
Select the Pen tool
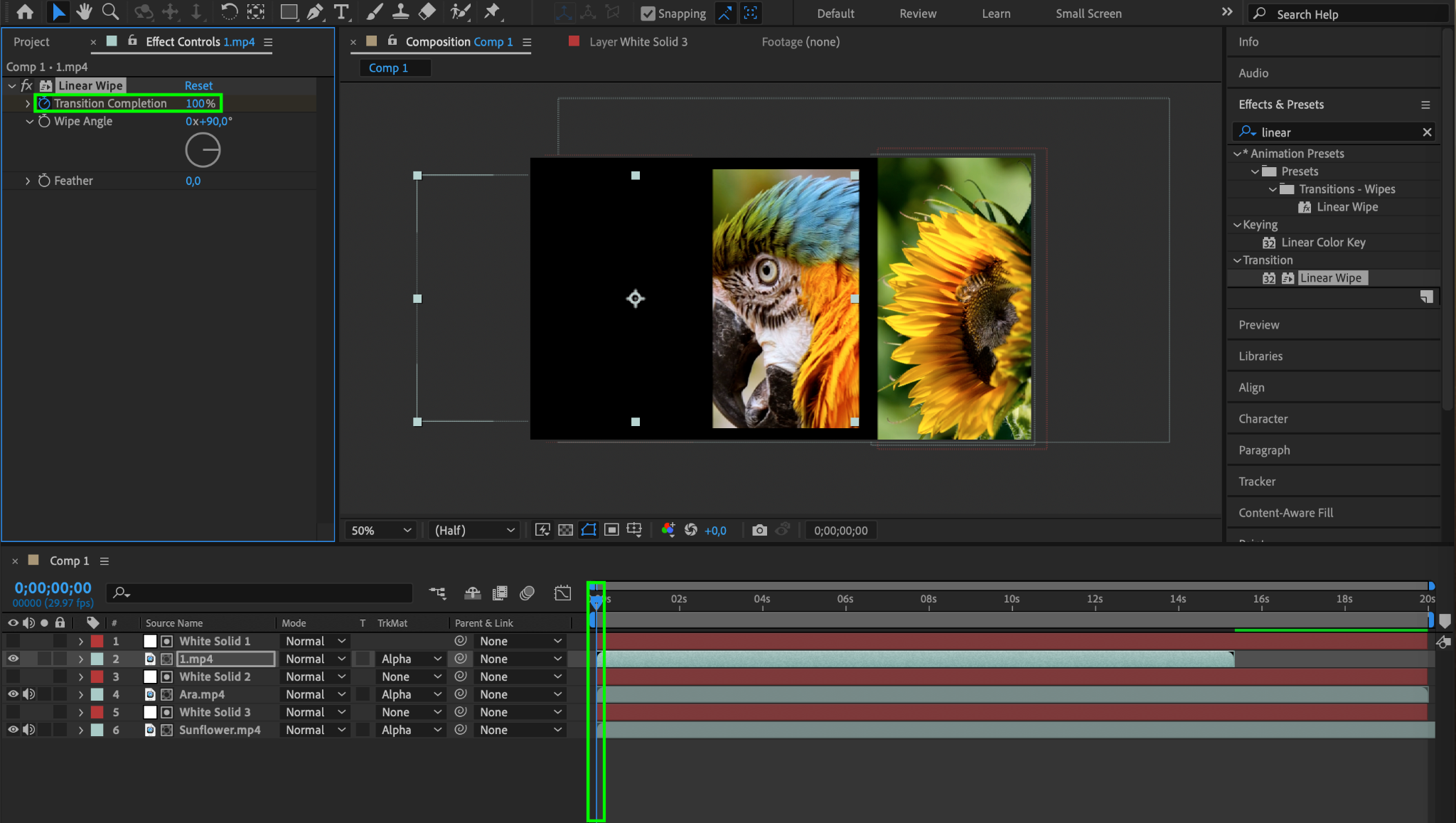pos(314,11)
